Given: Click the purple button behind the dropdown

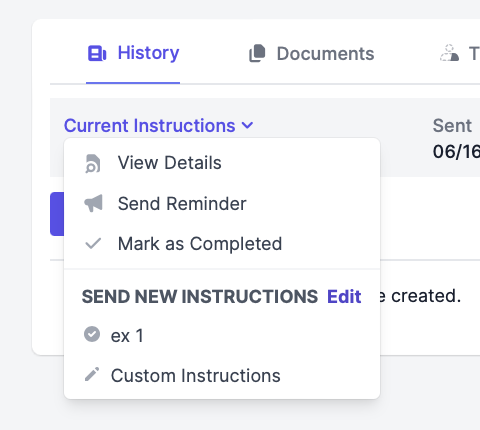Looking at the screenshot, I should (57, 214).
